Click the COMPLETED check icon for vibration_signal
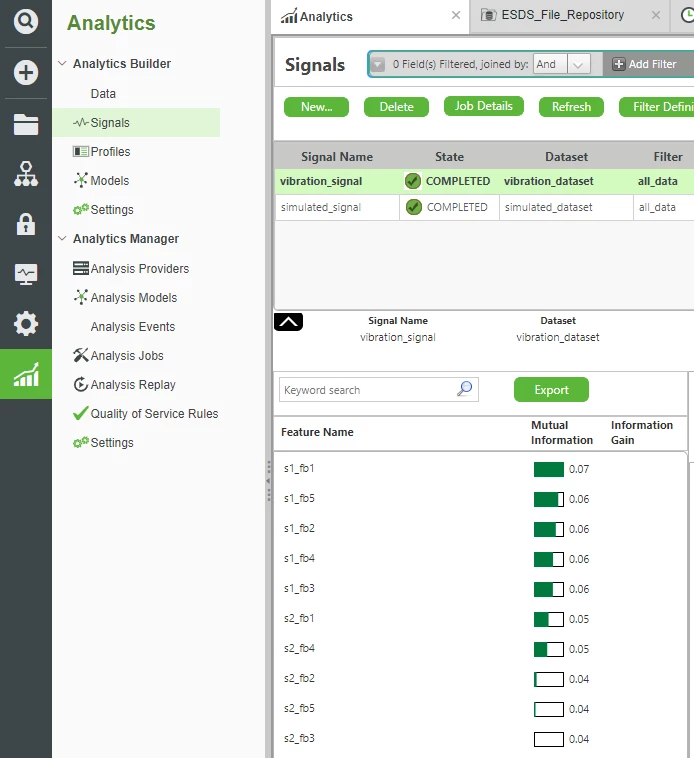The image size is (694, 758). (x=413, y=181)
